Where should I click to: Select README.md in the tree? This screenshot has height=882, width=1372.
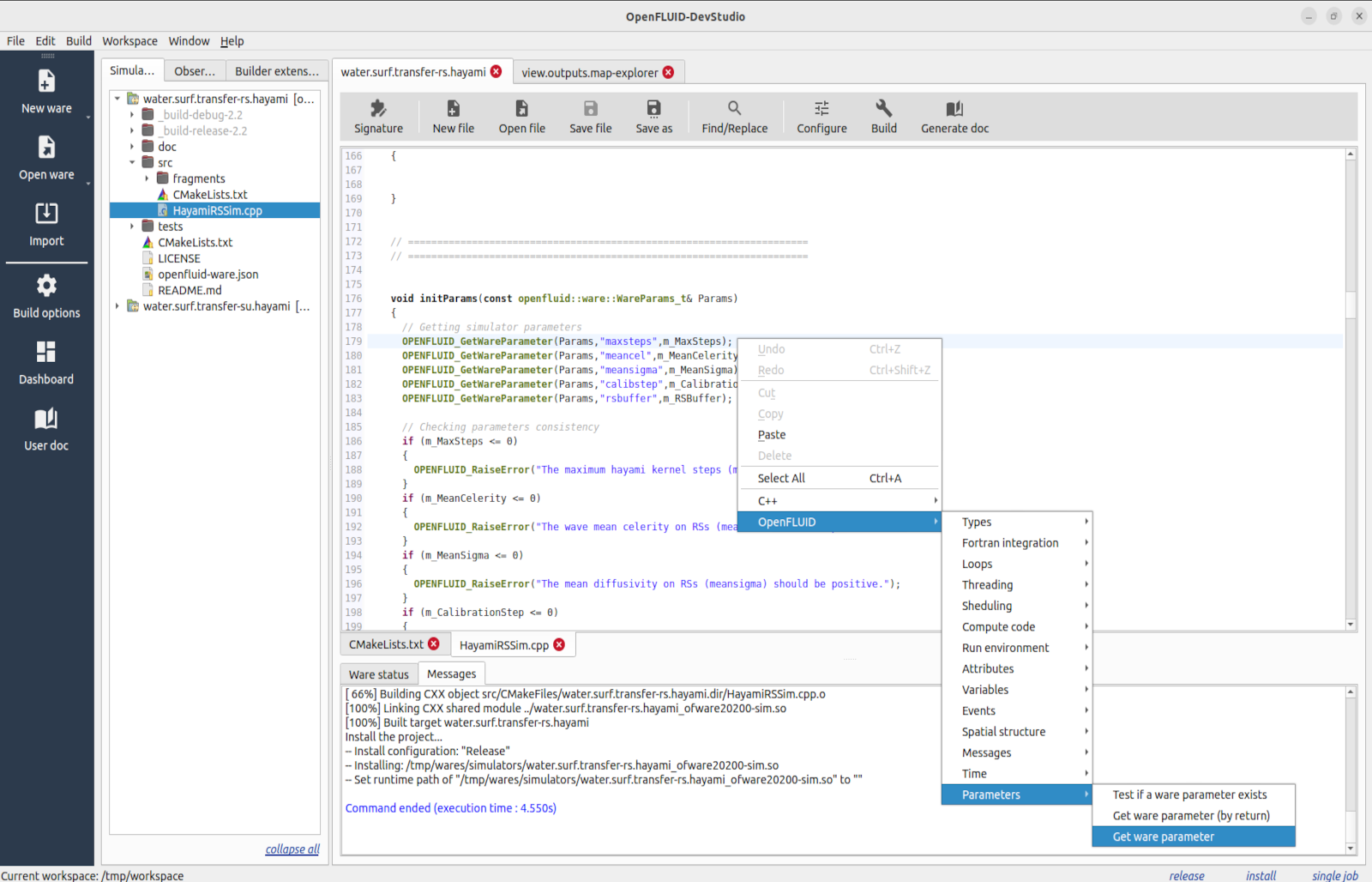[190, 290]
